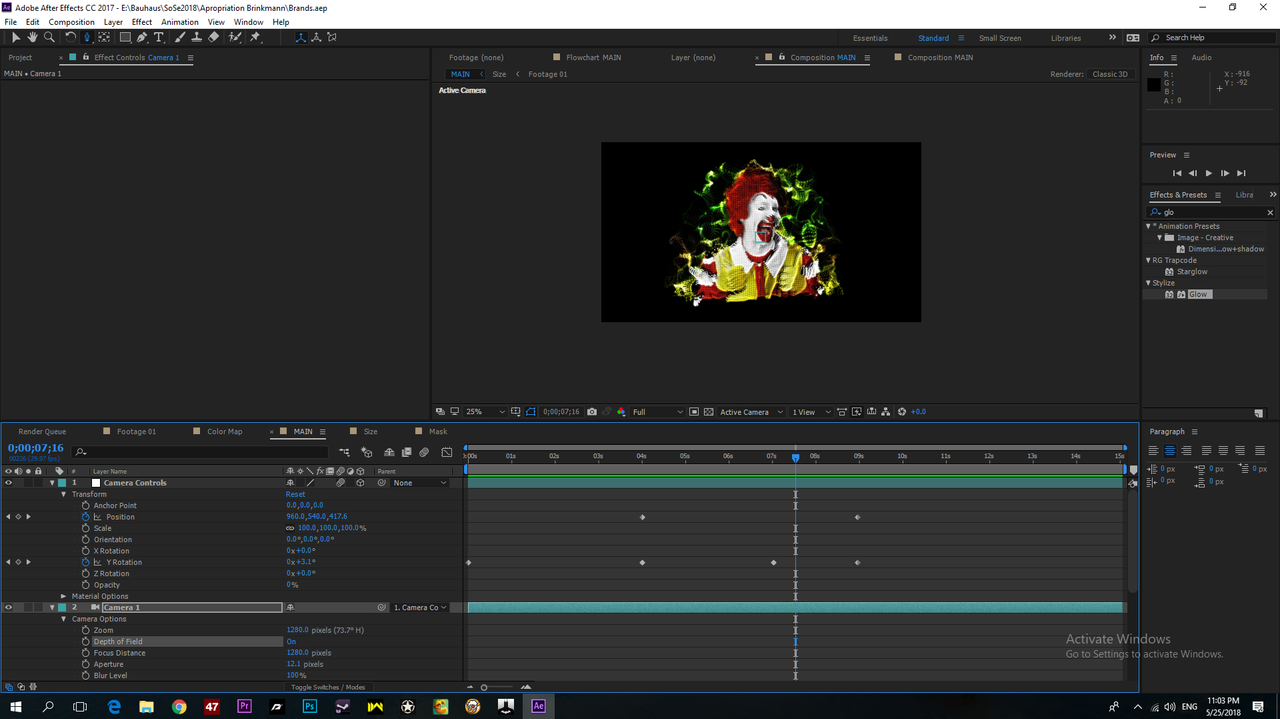
Task: Toggle the Scale constrain proportions link
Action: click(x=290, y=528)
